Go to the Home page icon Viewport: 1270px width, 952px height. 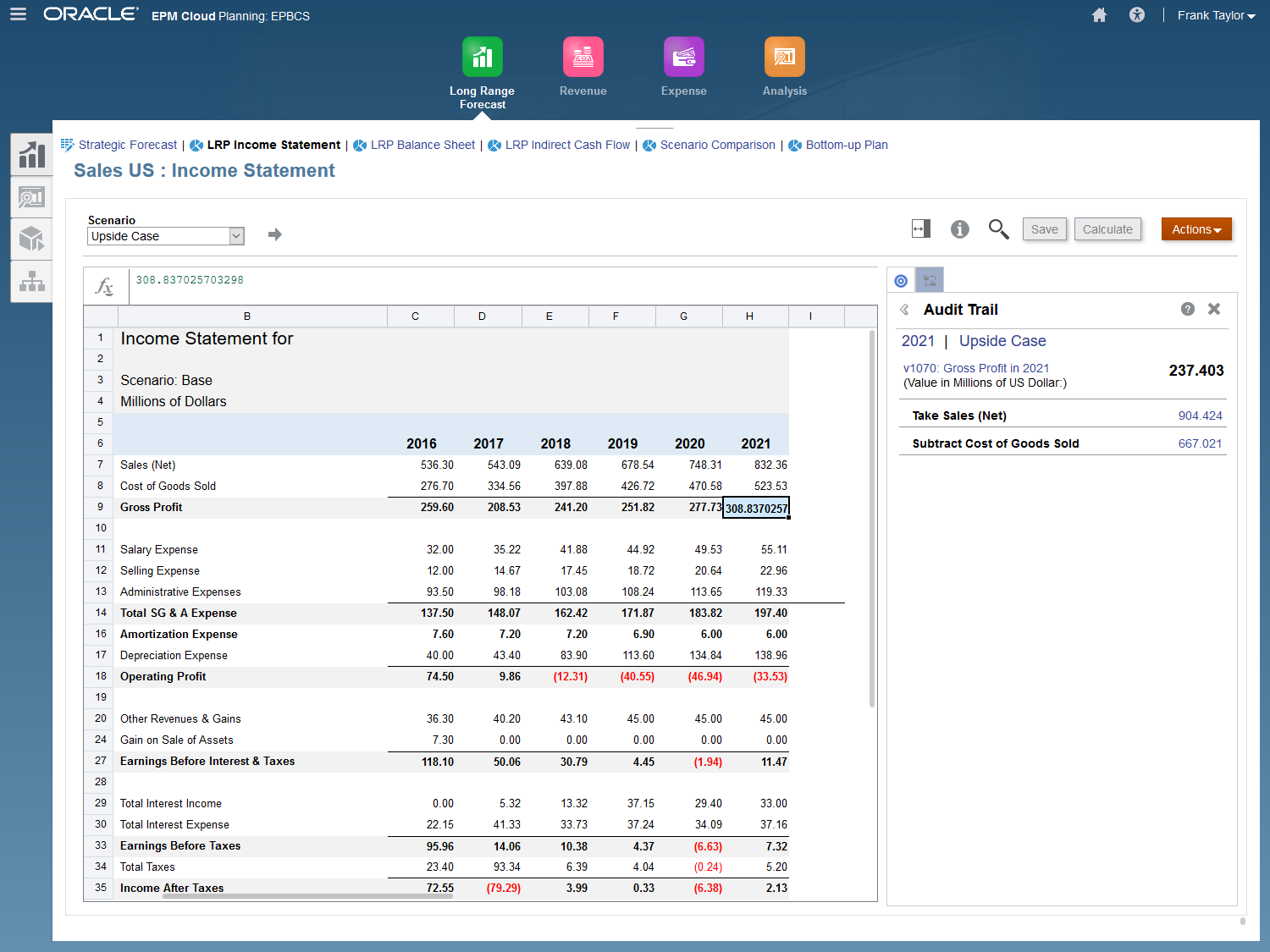point(1099,15)
